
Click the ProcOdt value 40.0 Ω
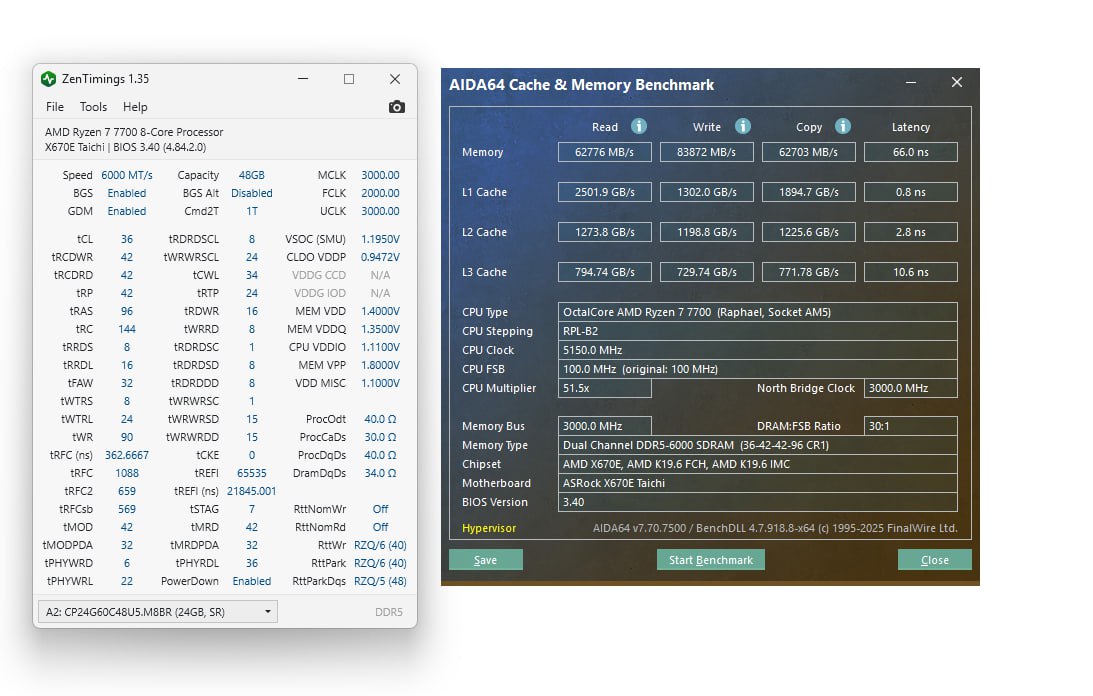tap(380, 419)
